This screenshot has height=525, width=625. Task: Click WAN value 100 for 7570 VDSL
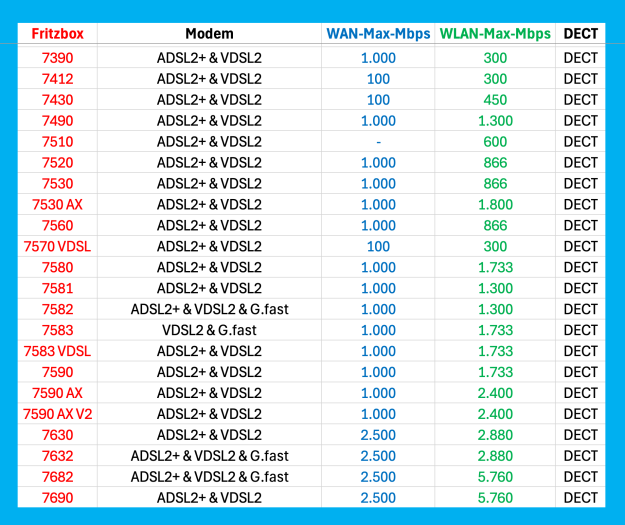click(x=378, y=246)
